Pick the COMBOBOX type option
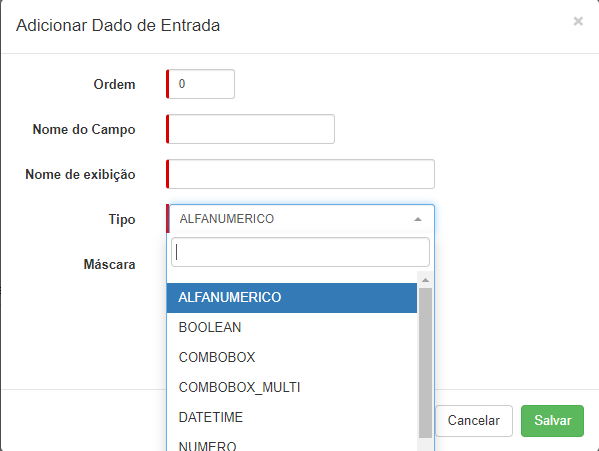This screenshot has width=599, height=451. (x=292, y=357)
